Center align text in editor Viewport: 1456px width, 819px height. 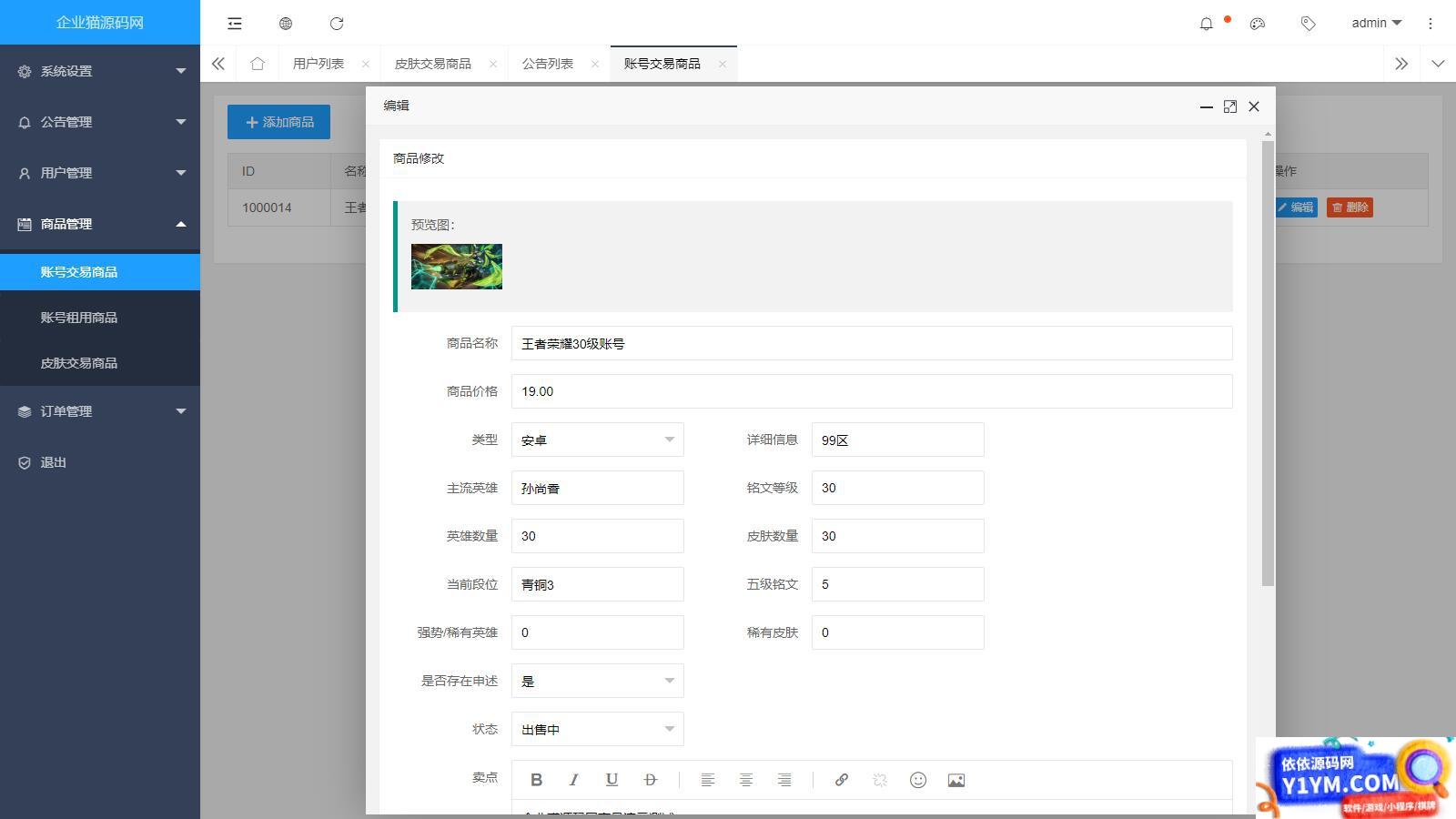pyautogui.click(x=745, y=780)
